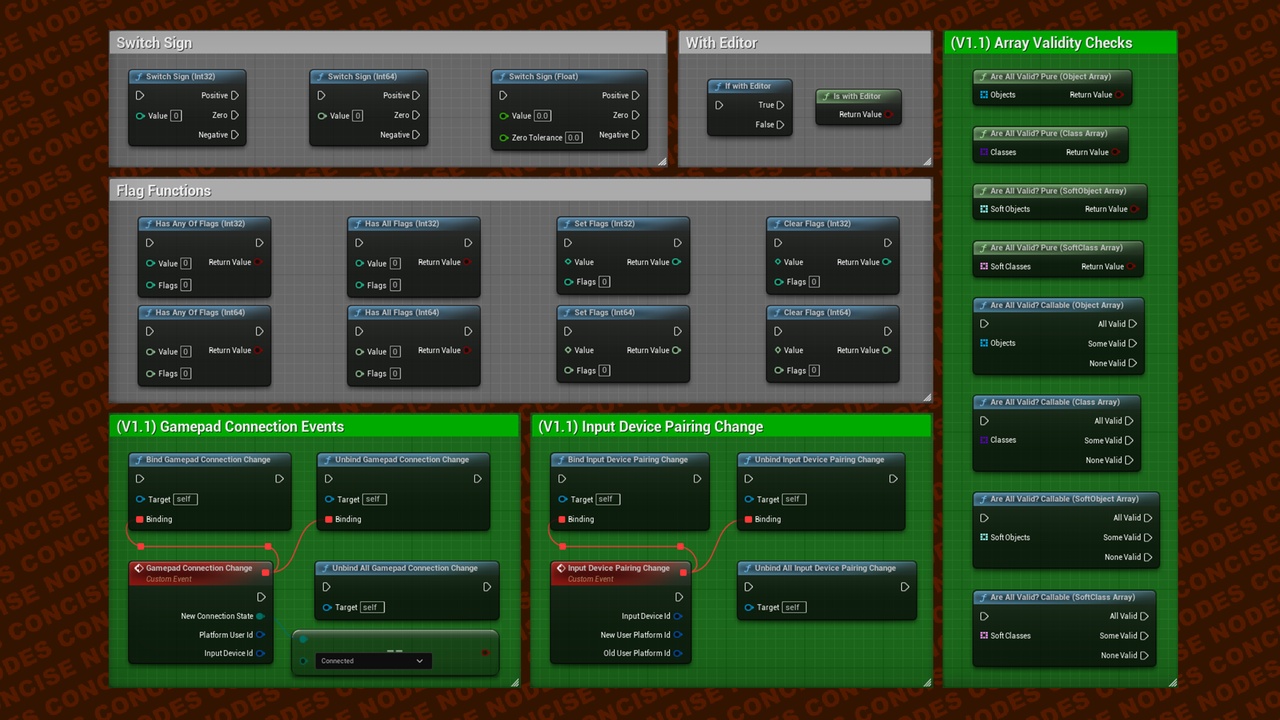Click the Positive exec pin on Switch Sign (Int32)
1280x720 pixels.
[235, 96]
